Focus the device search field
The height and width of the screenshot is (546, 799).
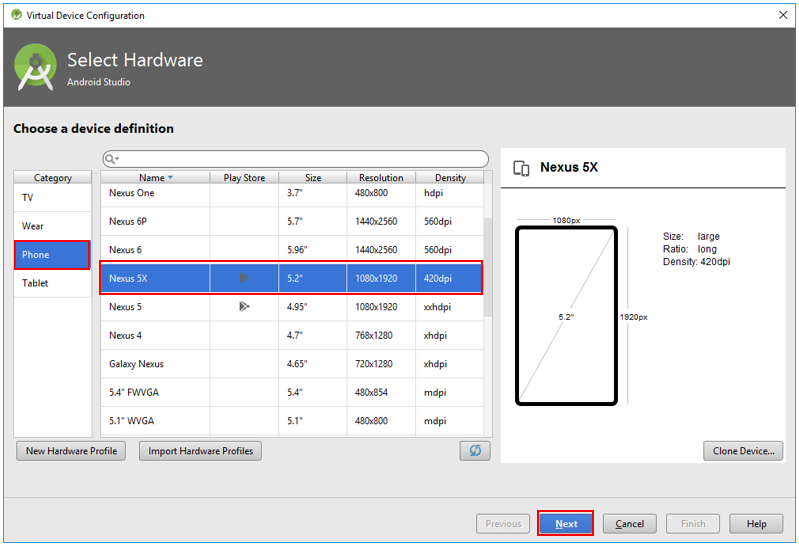(x=296, y=159)
